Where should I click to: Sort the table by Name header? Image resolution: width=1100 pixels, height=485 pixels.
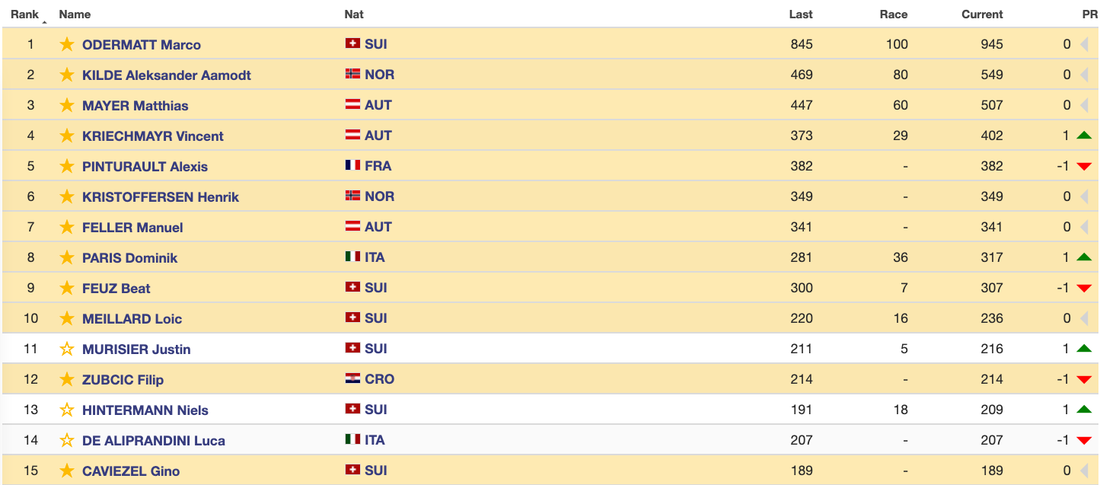pyautogui.click(x=75, y=14)
